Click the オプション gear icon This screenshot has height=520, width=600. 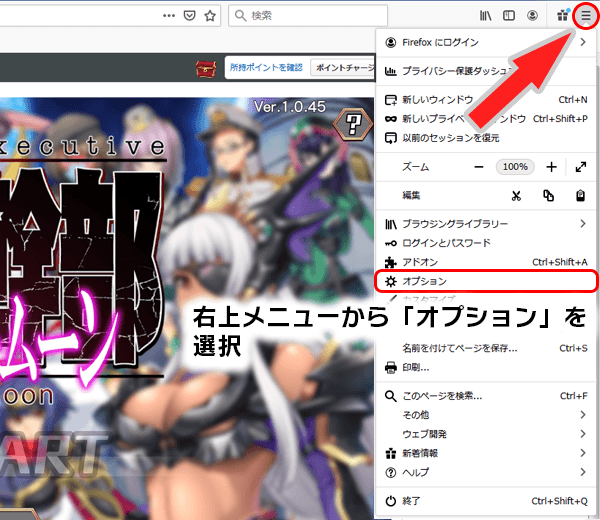(x=391, y=281)
